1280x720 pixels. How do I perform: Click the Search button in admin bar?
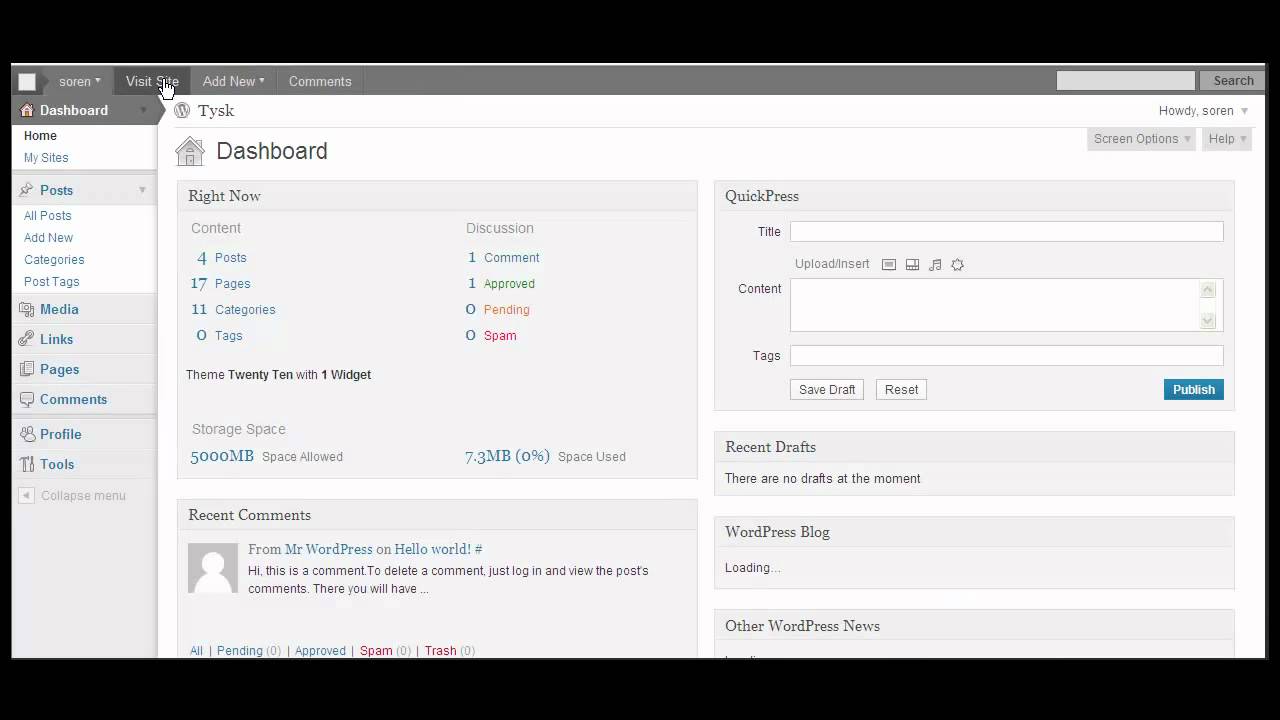pos(1233,81)
